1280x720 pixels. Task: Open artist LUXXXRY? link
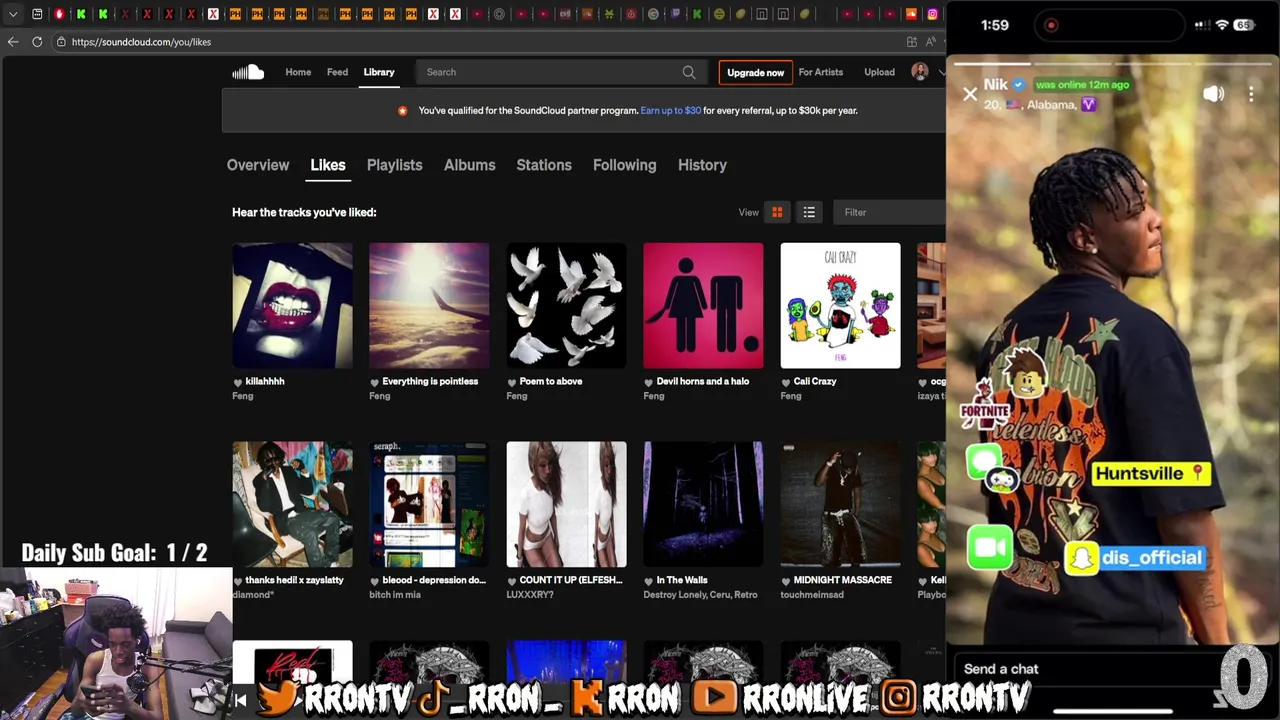pos(530,595)
